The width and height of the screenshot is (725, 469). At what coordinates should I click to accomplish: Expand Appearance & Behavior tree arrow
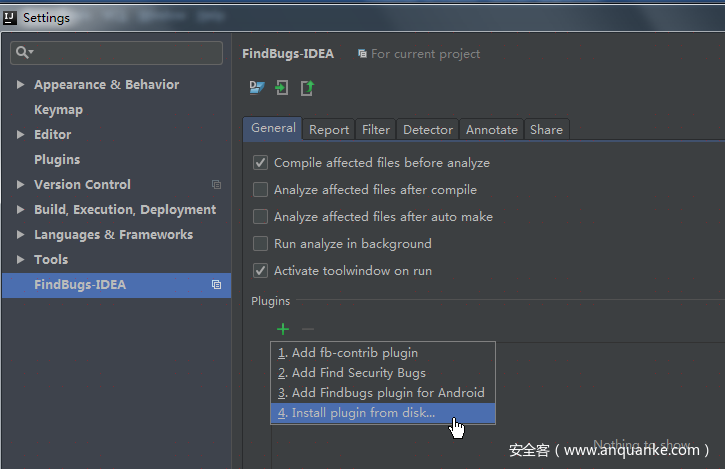click(x=20, y=84)
